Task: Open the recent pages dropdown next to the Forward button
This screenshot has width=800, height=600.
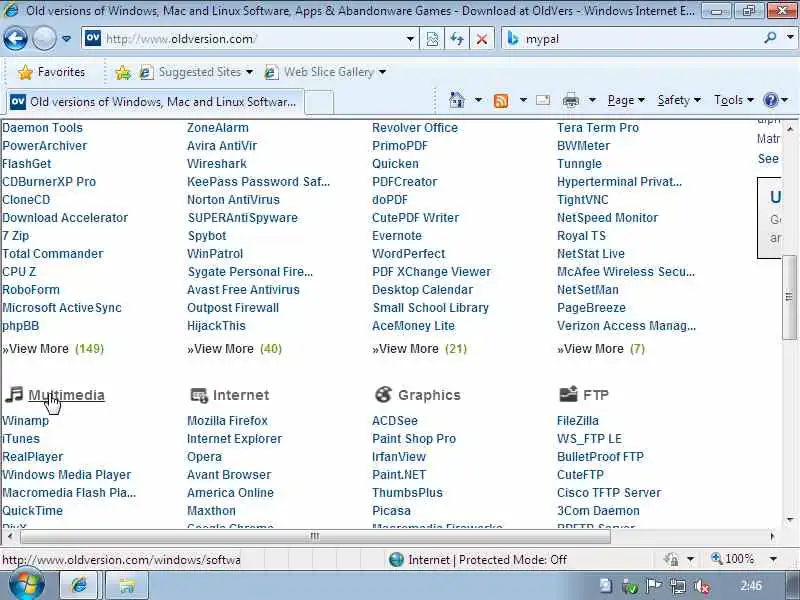Action: 66,39
